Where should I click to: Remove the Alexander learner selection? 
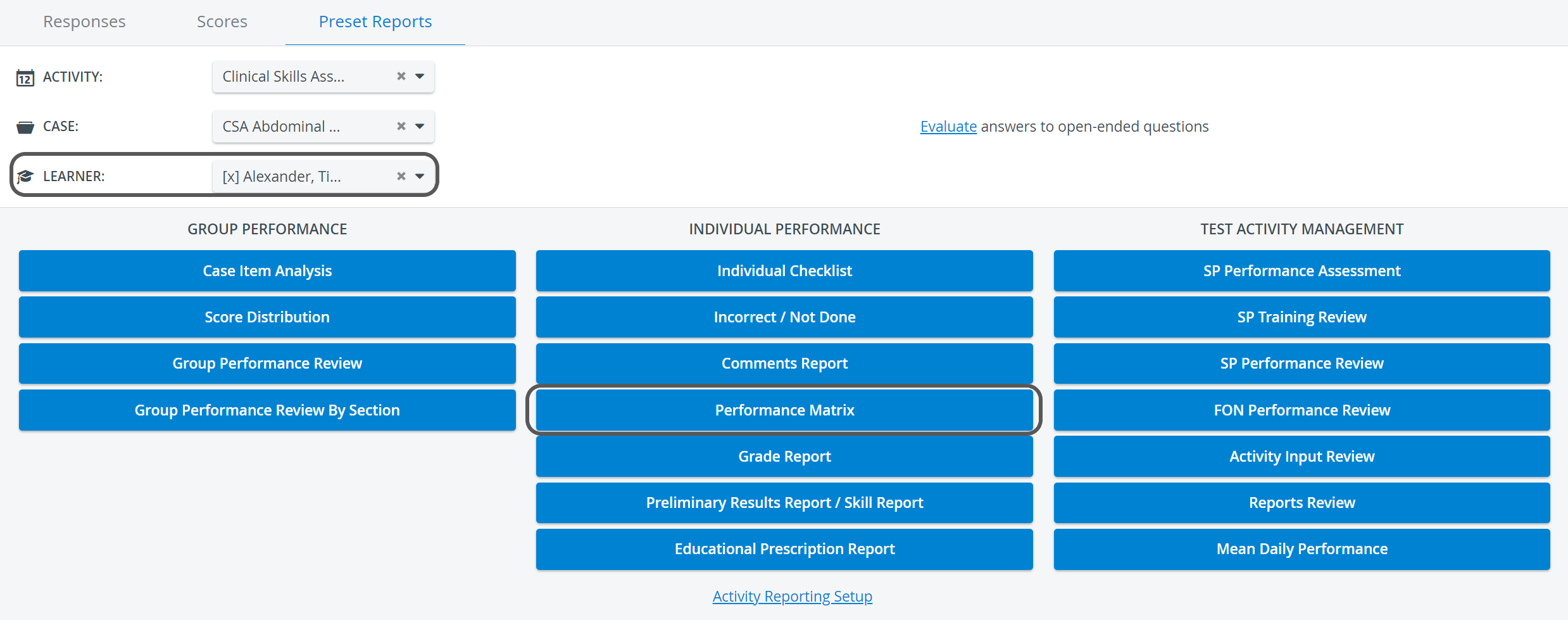[x=401, y=176]
